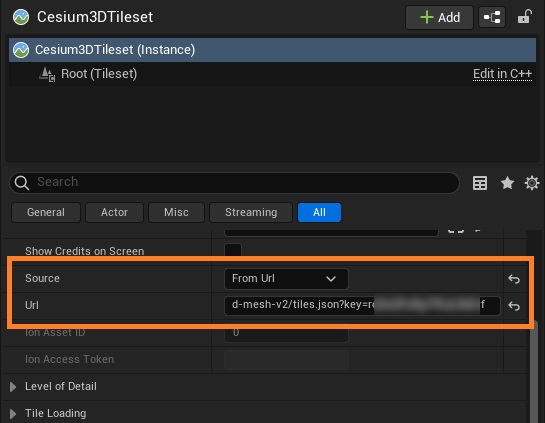Click the Show Credits on Screen label
The image size is (545, 423).
(84, 251)
